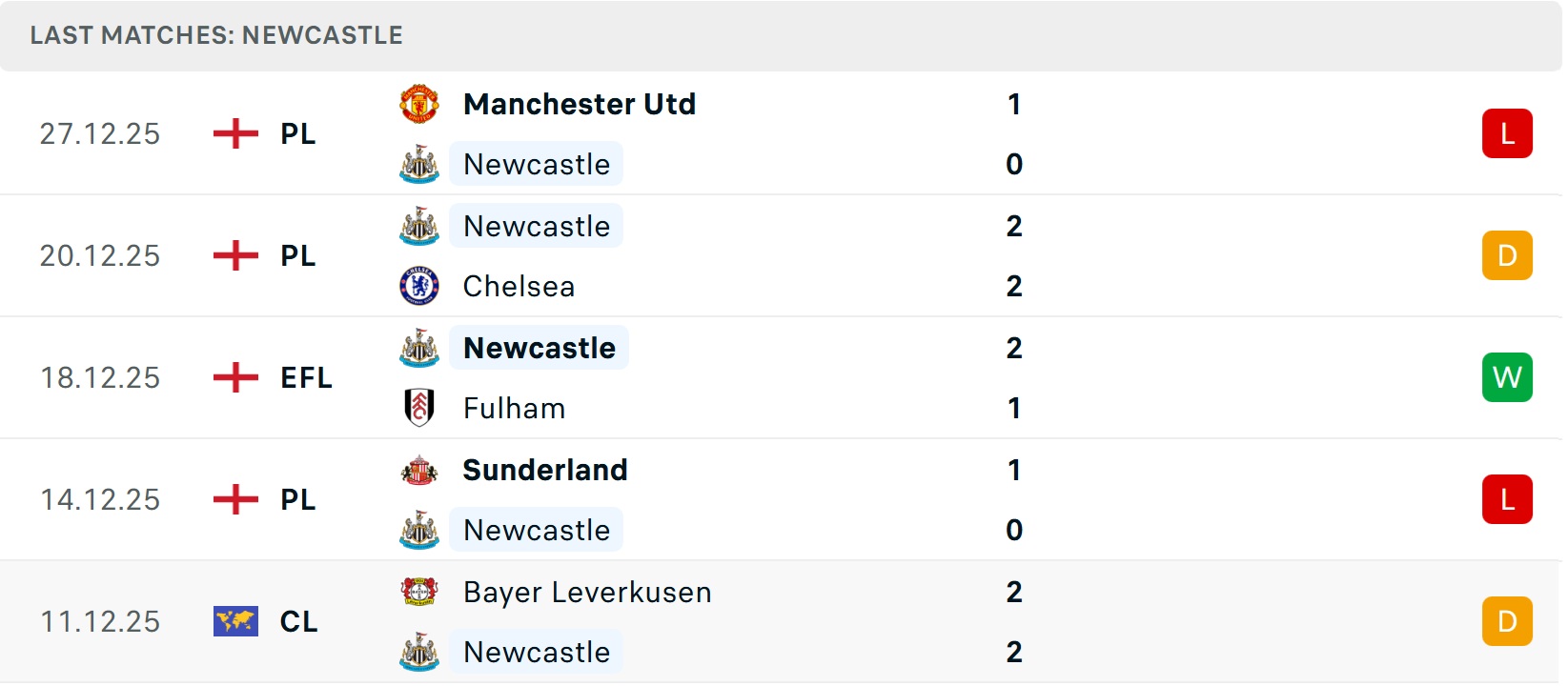Open the red L badge for 27.12.25

1506,133
